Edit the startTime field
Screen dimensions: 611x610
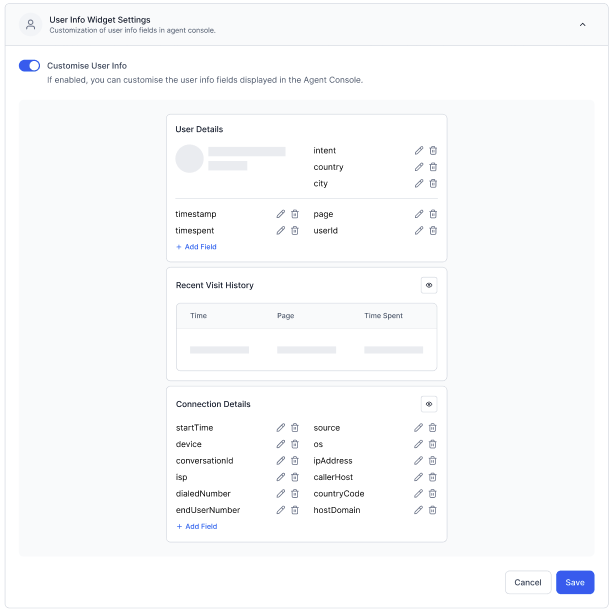pyautogui.click(x=281, y=428)
